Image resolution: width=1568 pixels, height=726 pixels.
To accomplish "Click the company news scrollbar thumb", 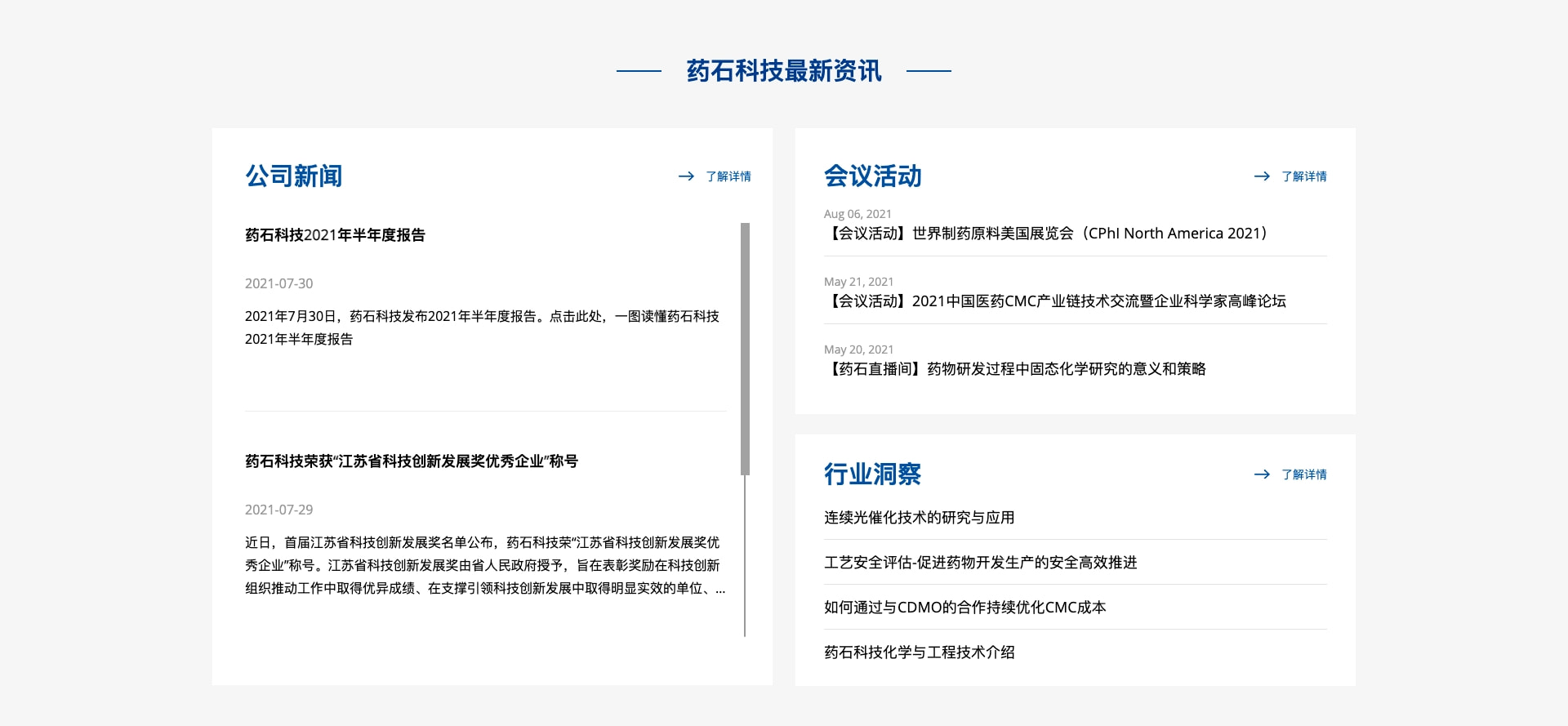I will [745, 349].
